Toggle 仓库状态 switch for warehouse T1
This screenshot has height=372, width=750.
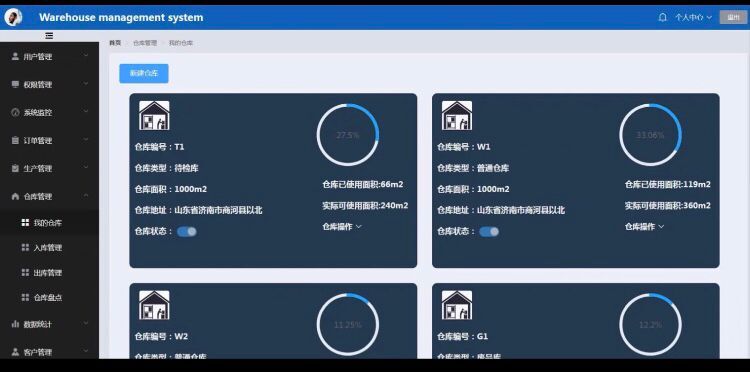pos(187,231)
